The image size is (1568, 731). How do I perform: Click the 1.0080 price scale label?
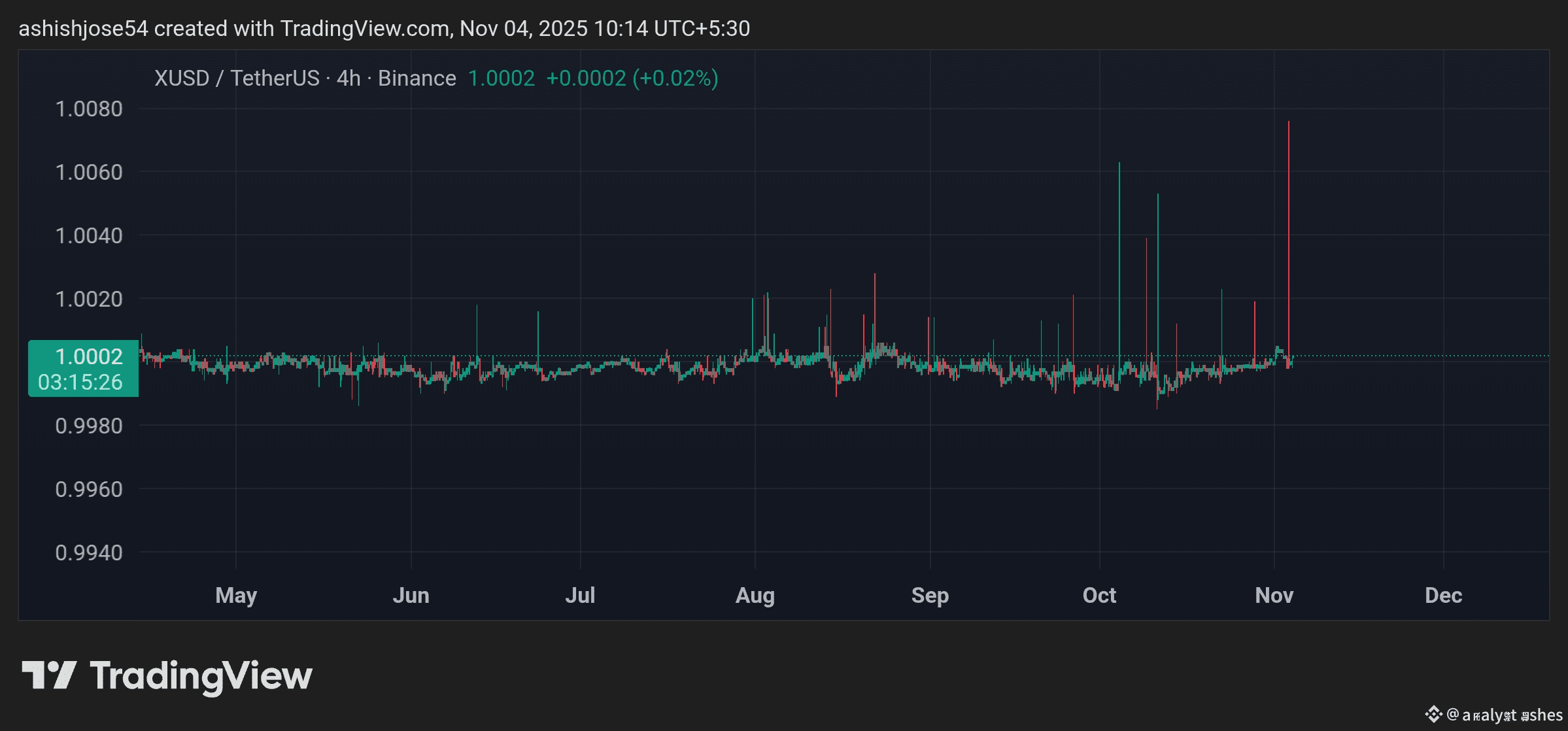click(x=89, y=109)
